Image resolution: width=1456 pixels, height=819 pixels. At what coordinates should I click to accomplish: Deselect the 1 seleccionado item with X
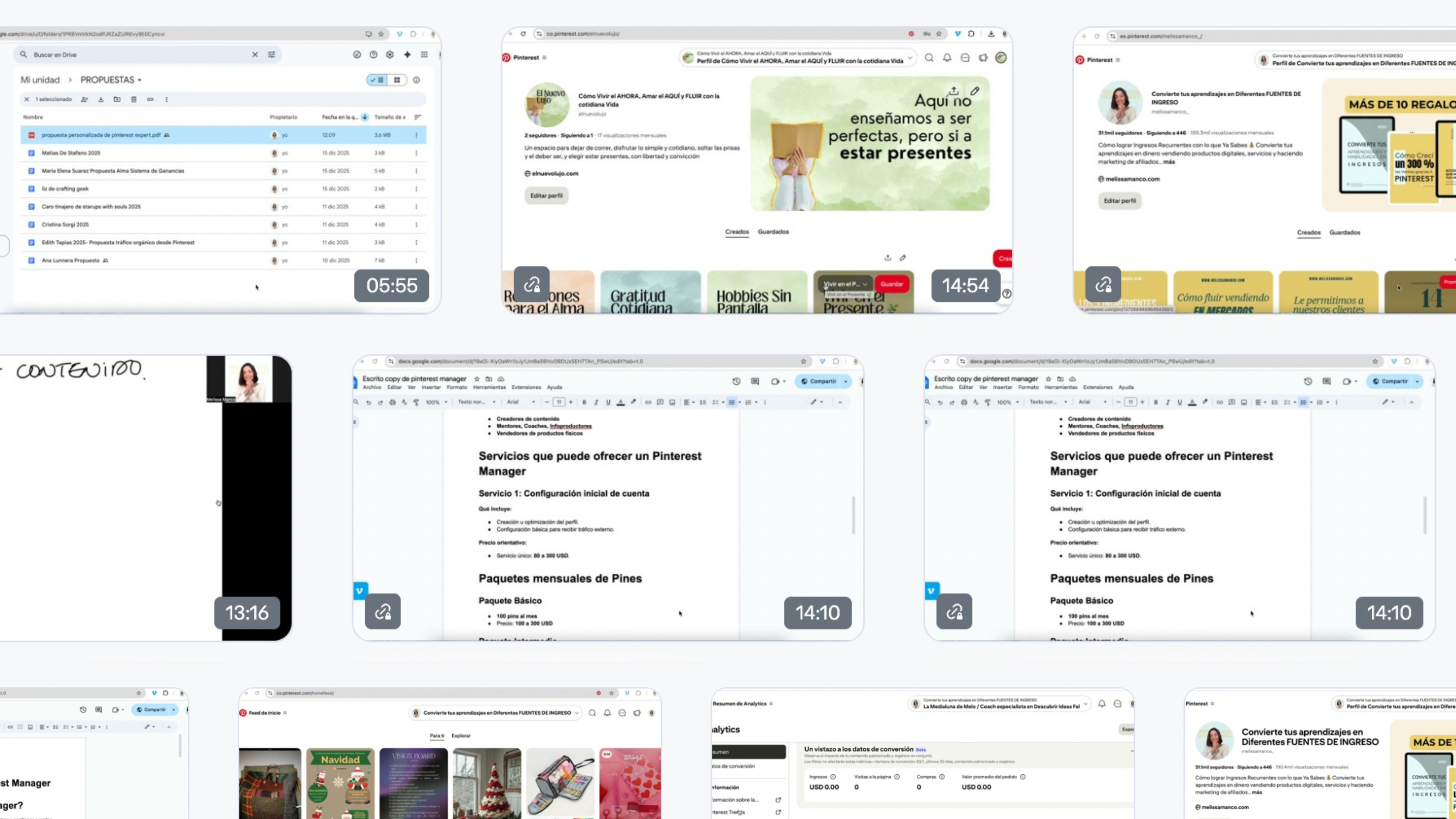pos(27,99)
